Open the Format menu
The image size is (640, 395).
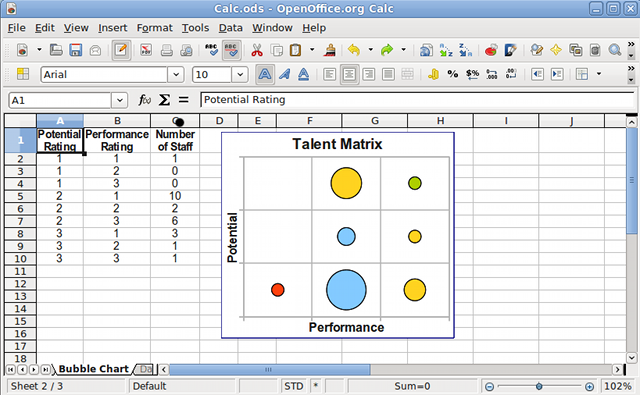coord(154,28)
